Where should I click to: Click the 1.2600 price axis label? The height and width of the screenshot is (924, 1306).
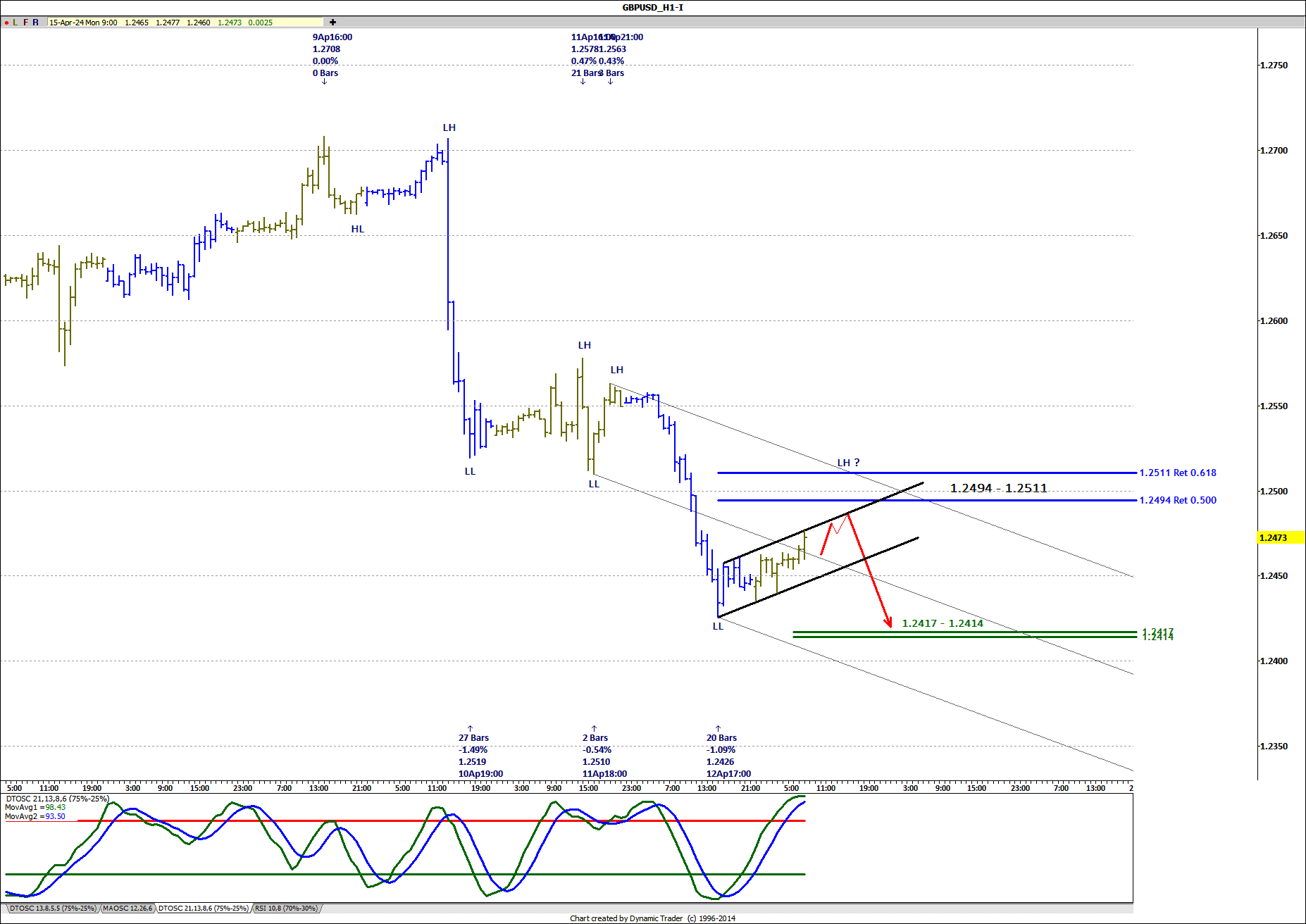click(1274, 321)
